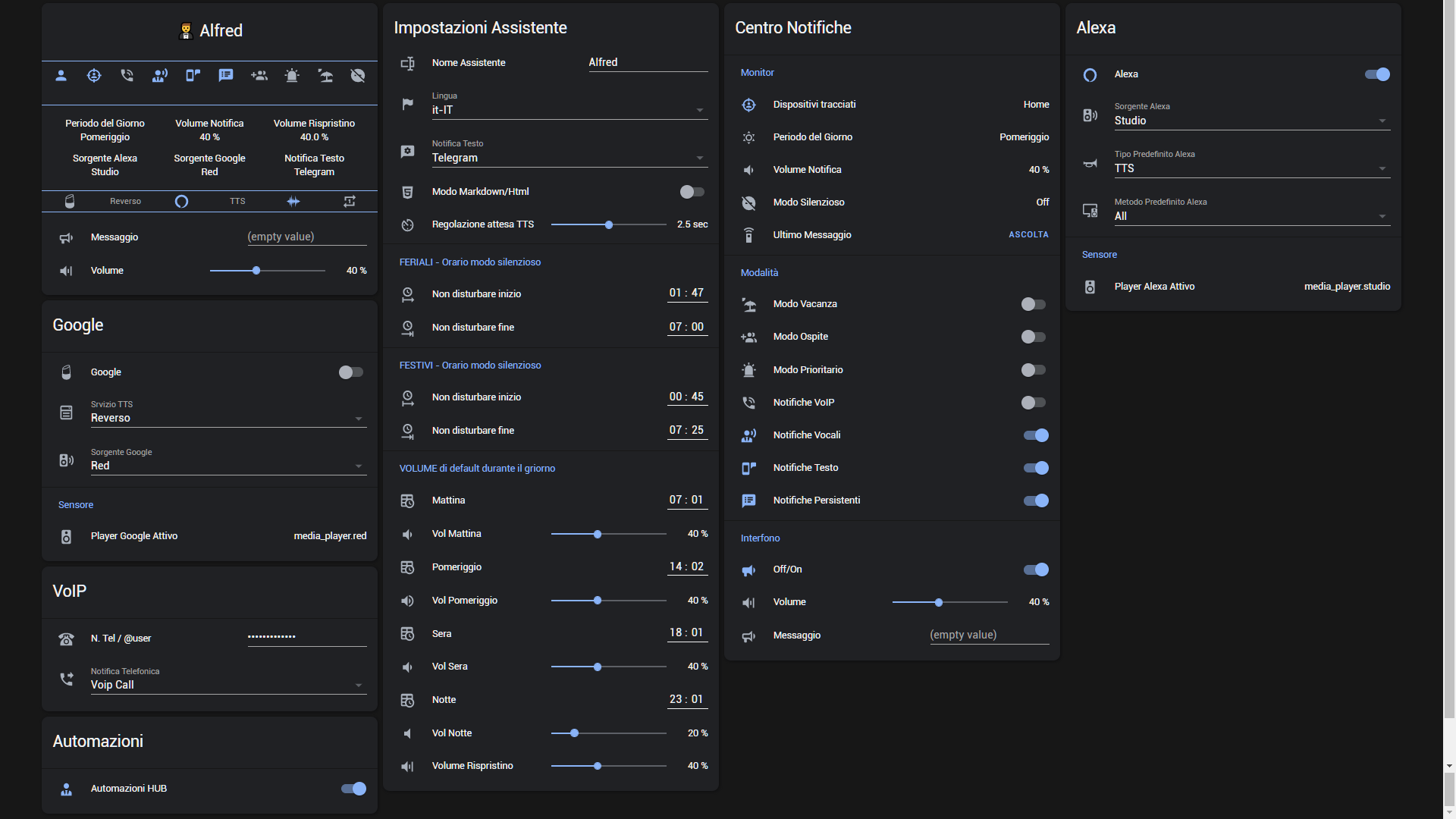Click the vacation beach umbrella icon in Alfred card
Screen dimensions: 1456x819
click(325, 75)
